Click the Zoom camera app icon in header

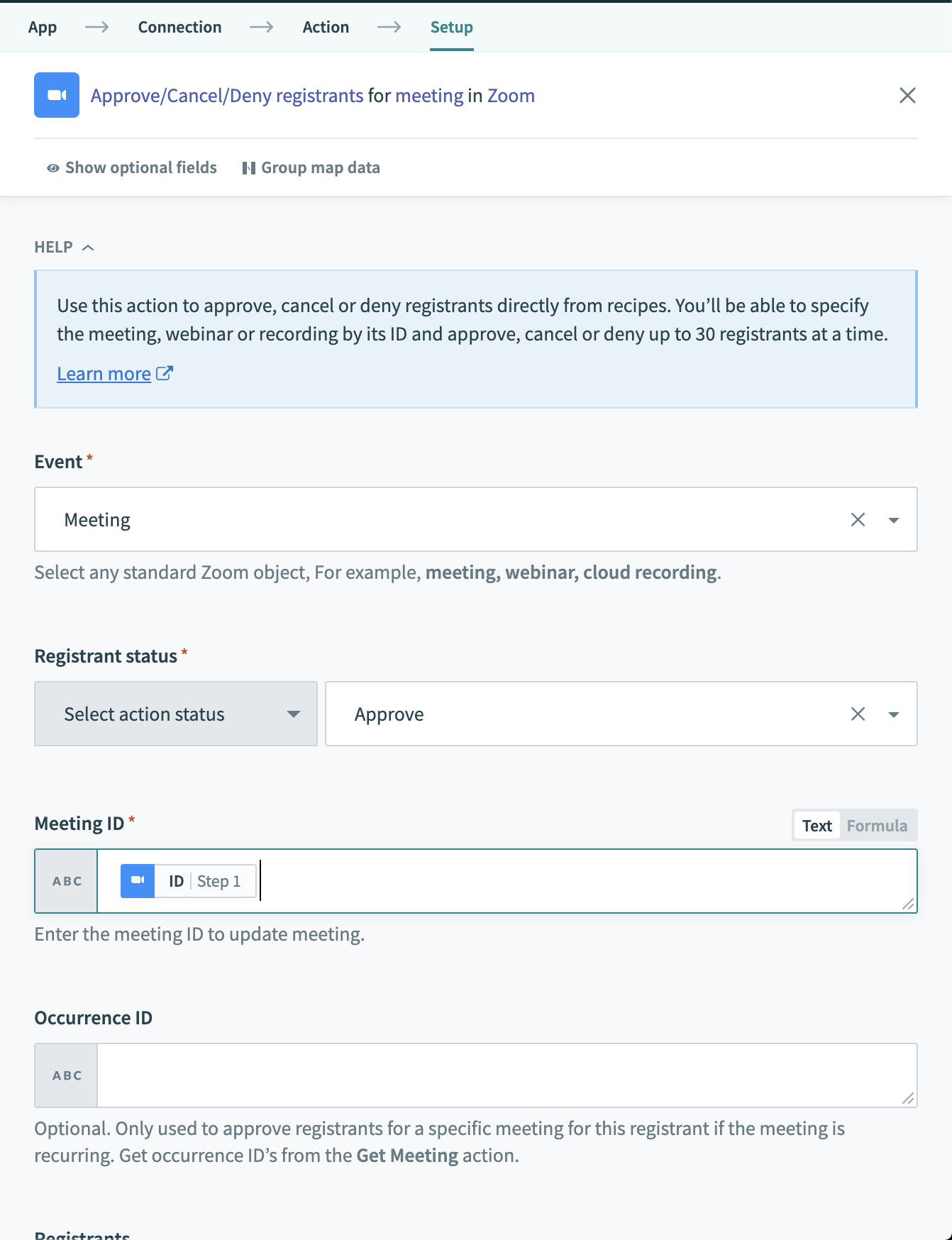coord(57,95)
